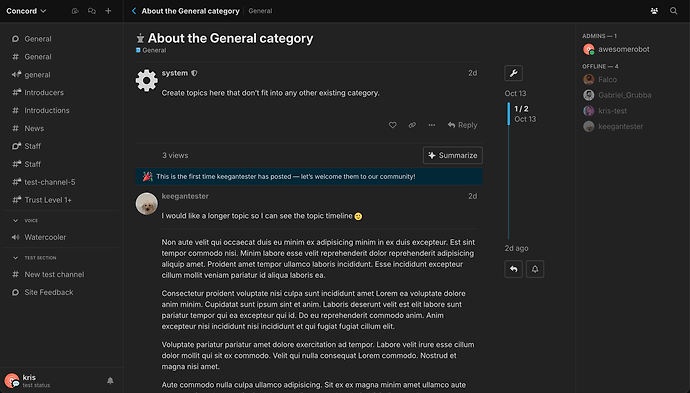Toggle the members list icon

tap(654, 11)
